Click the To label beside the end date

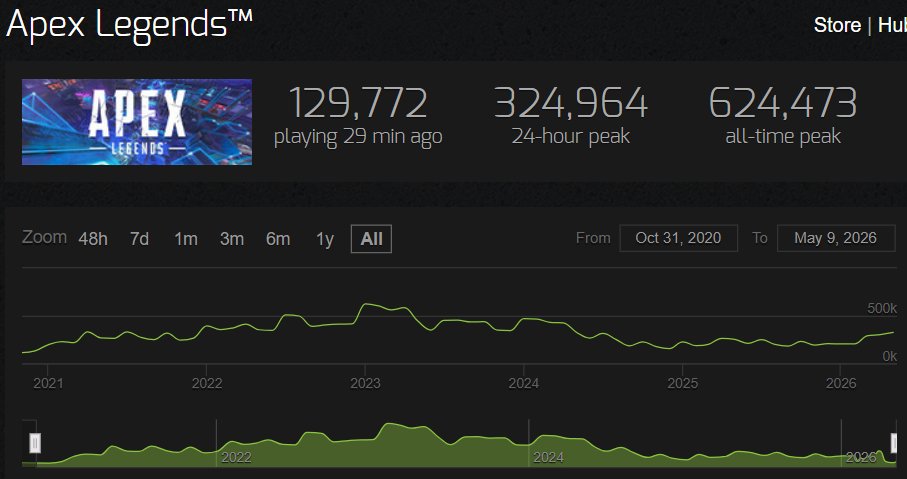click(759, 238)
